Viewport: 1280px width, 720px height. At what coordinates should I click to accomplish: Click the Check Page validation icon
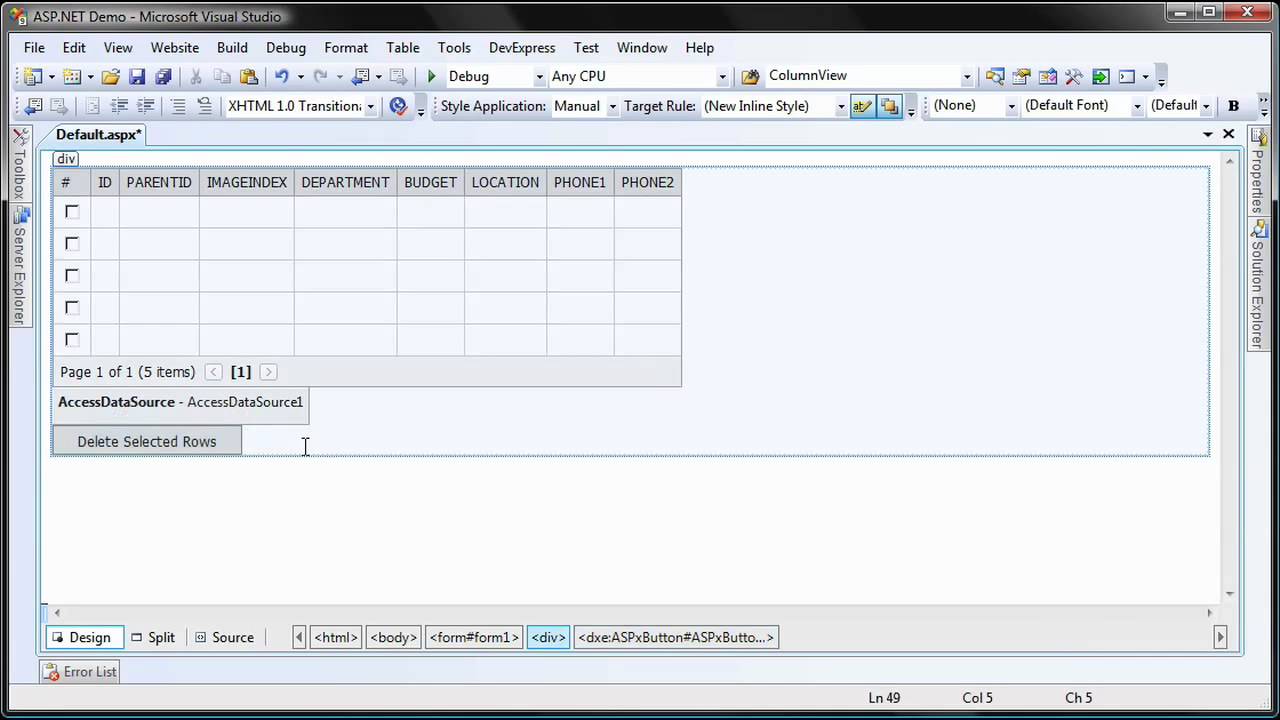[x=398, y=106]
